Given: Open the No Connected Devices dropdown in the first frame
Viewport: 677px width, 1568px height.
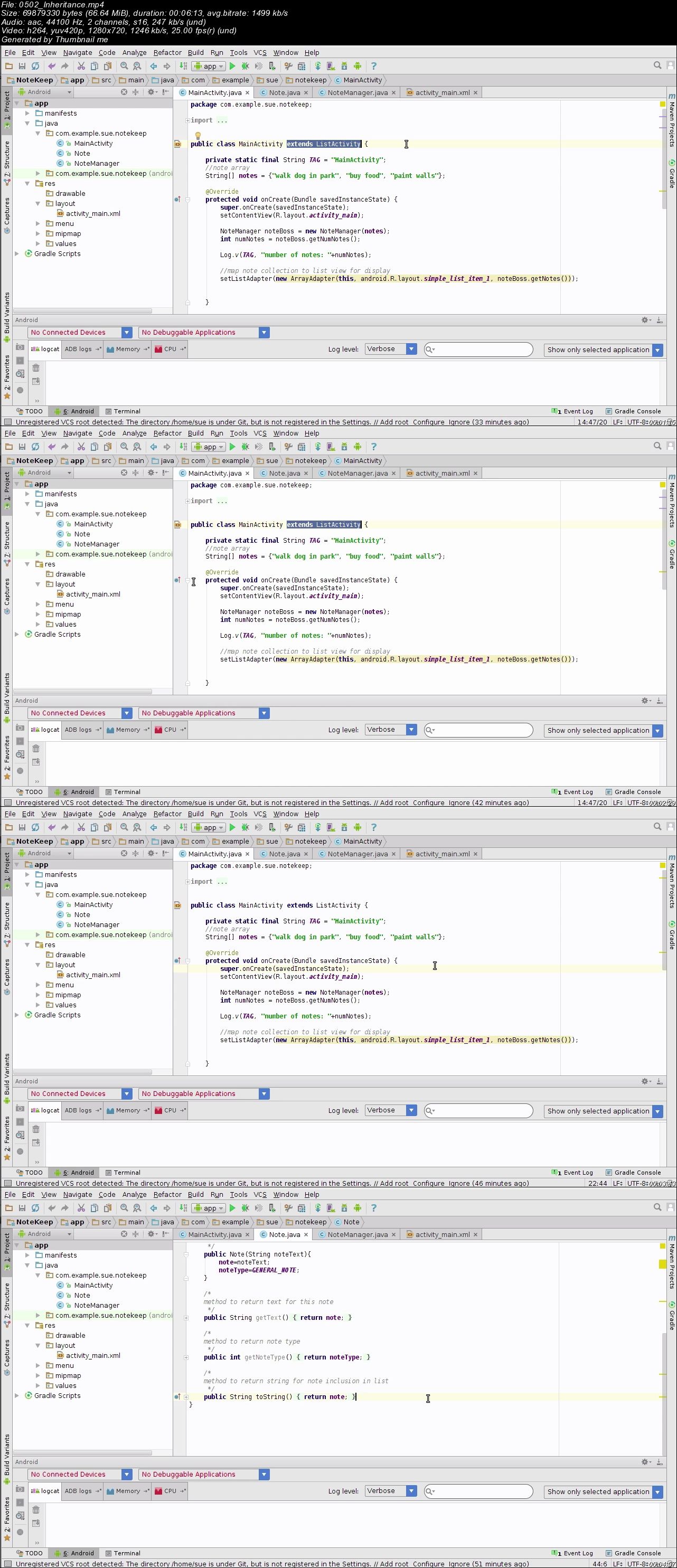Looking at the screenshot, I should coord(80,333).
